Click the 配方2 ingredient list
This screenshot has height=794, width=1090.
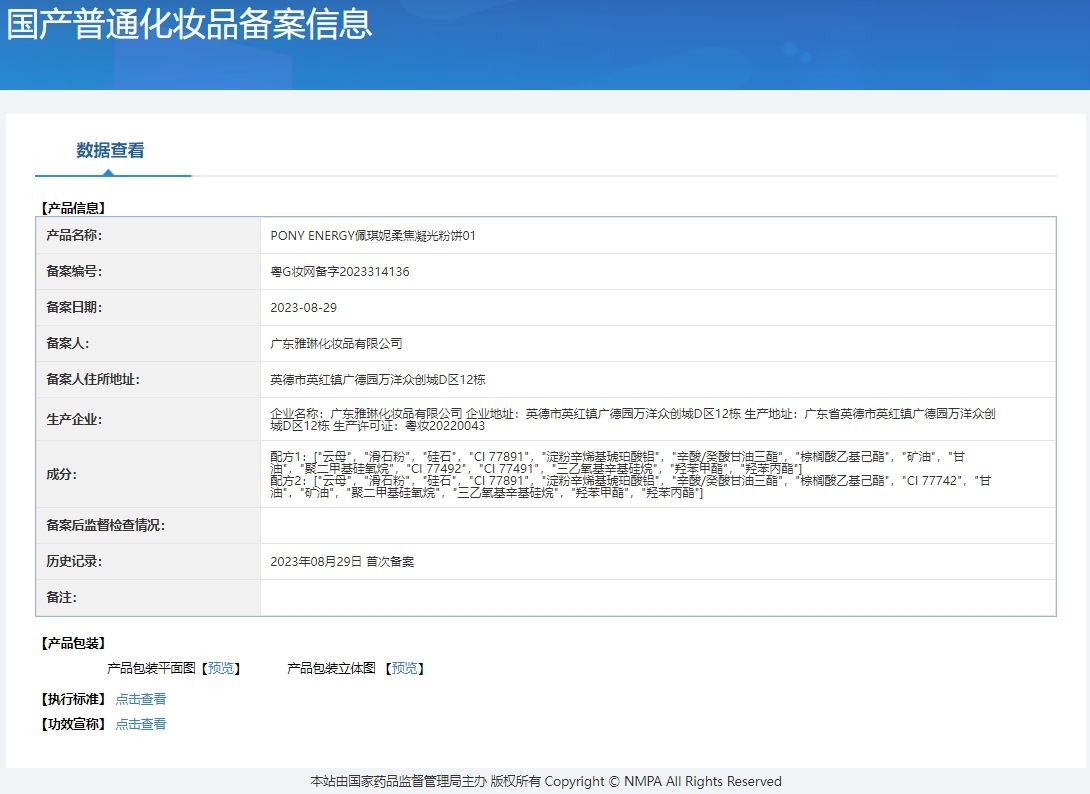631,487
